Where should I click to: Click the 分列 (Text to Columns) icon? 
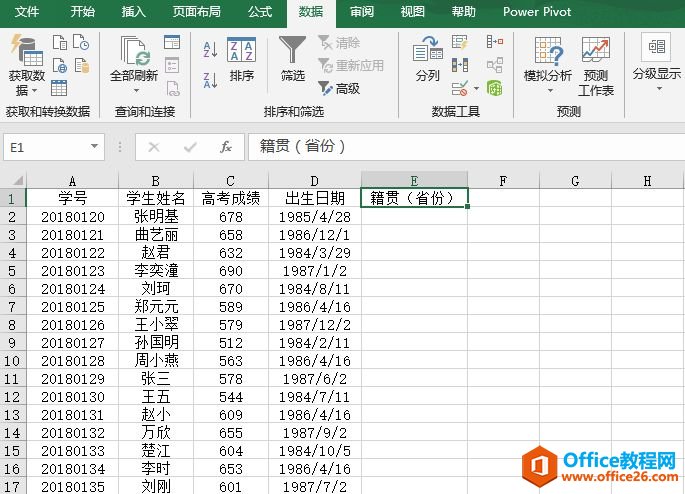pos(427,60)
